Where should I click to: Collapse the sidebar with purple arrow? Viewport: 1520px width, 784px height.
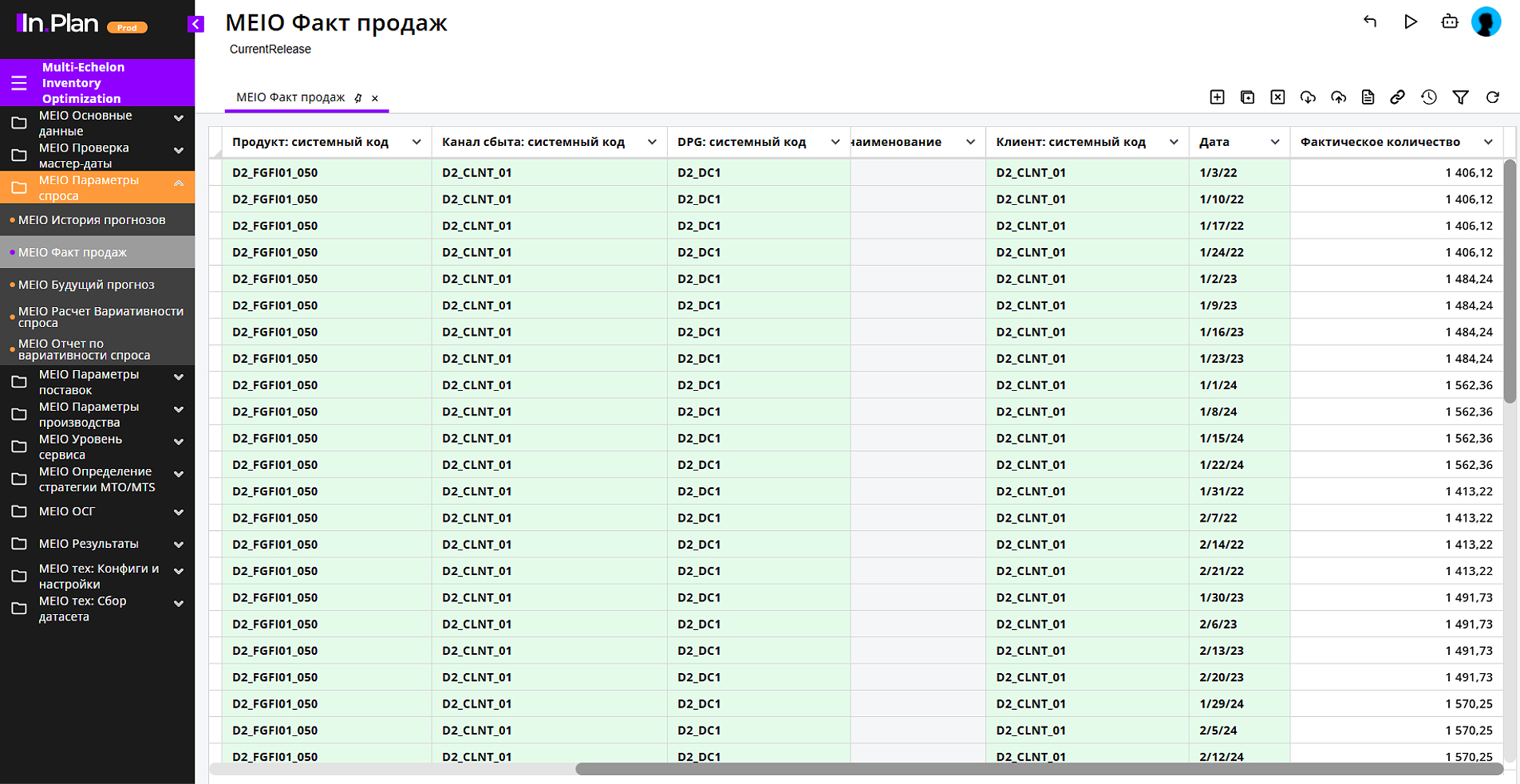(195, 24)
